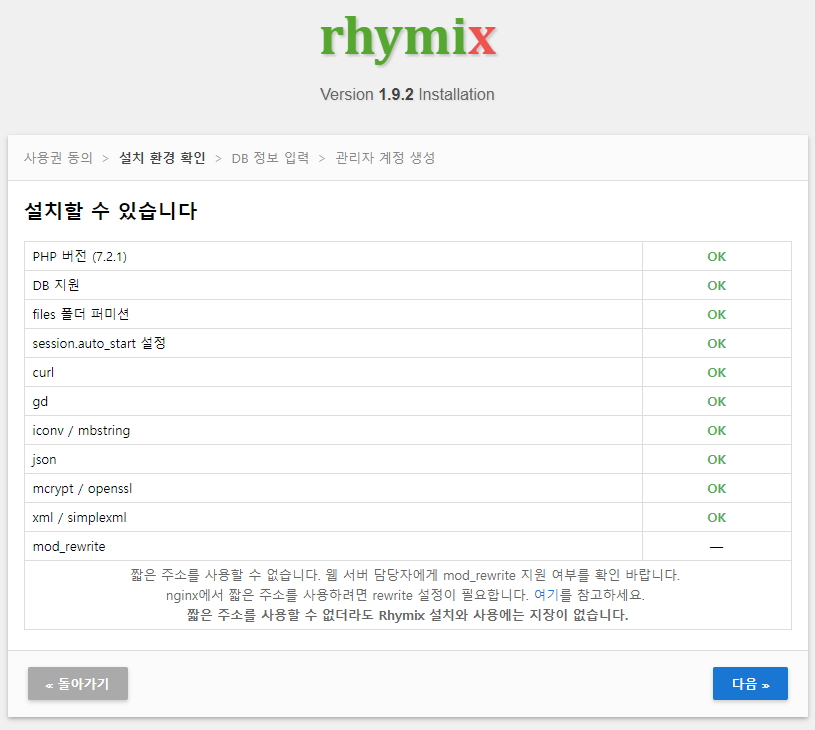Select the DB 지원 row label

coord(56,286)
